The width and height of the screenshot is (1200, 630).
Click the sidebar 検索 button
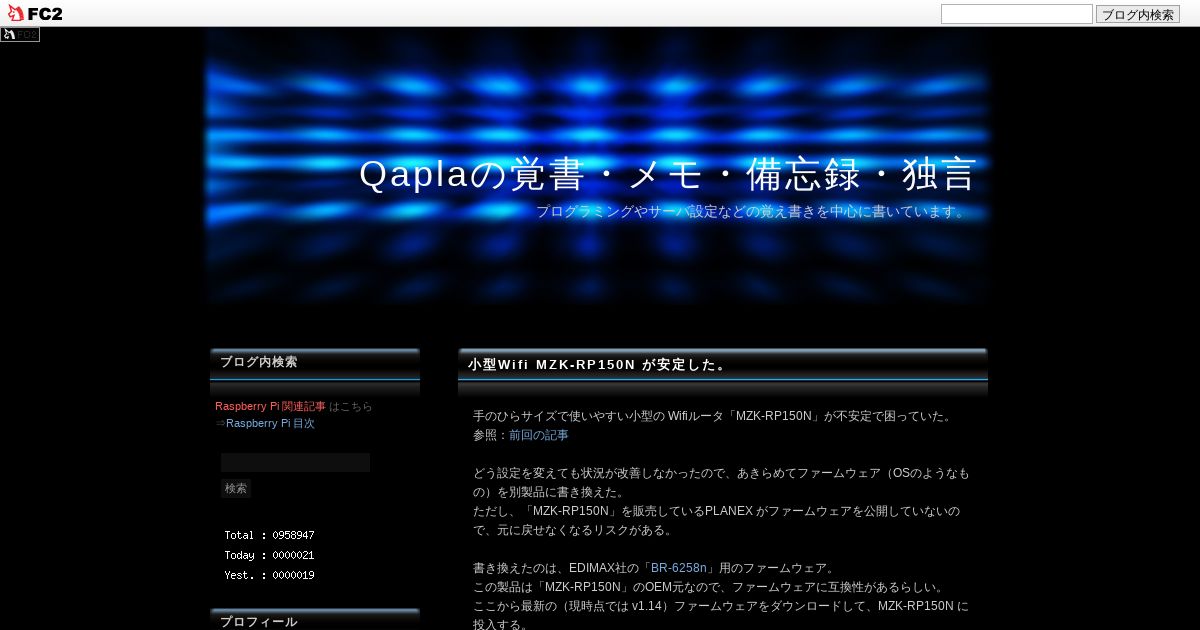236,488
